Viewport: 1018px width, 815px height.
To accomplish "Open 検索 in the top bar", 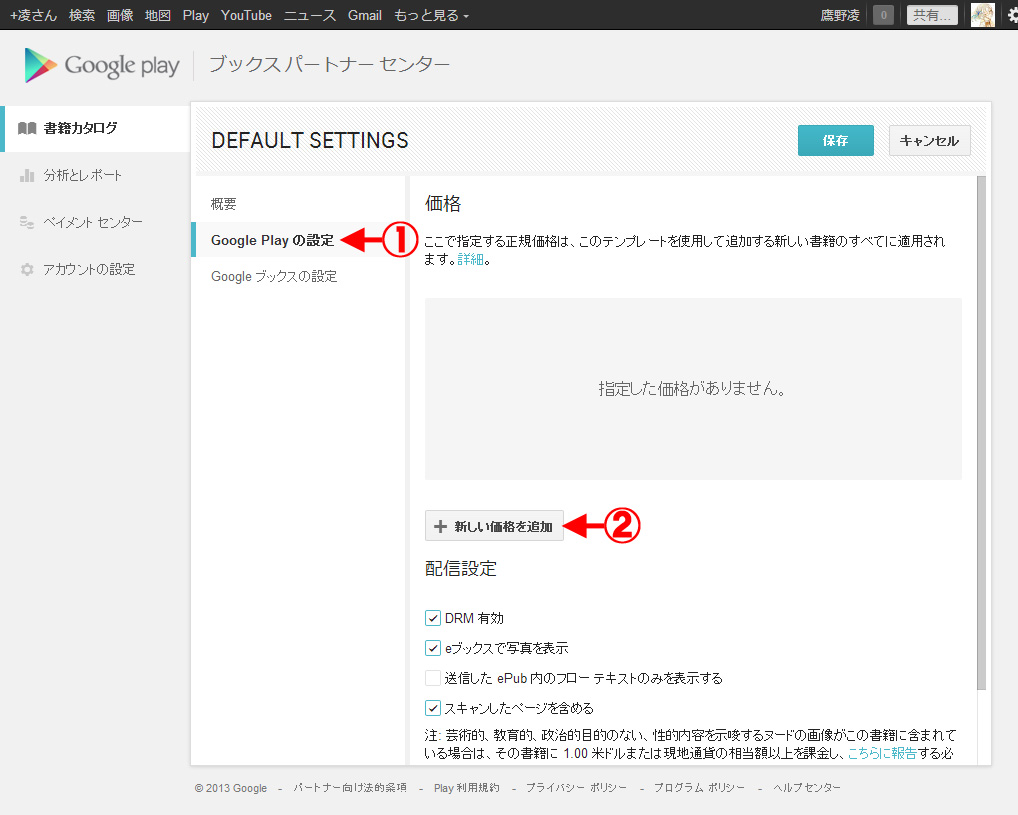I will tap(82, 15).
